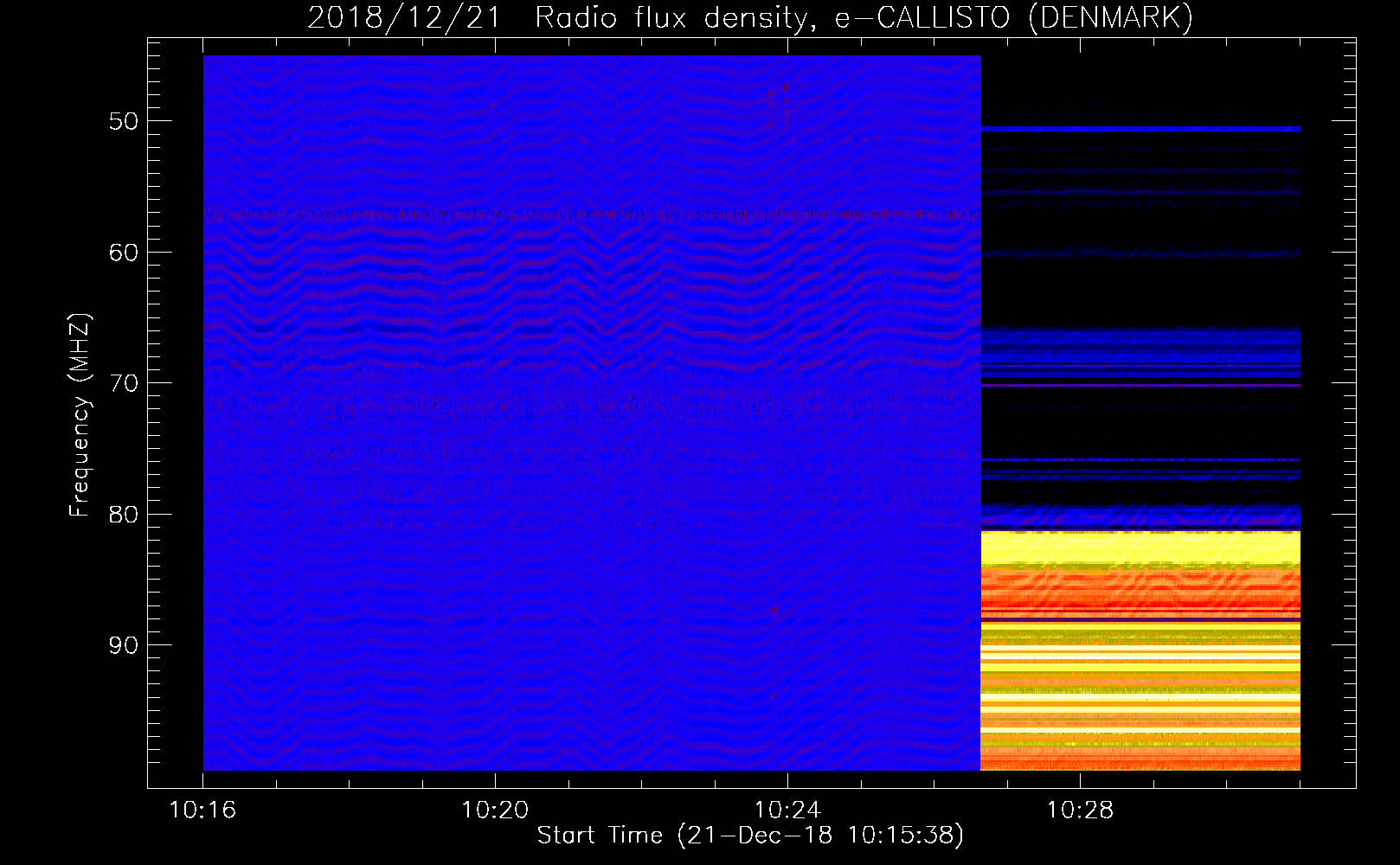Click the Start Time axis label
The width and height of the screenshot is (1400, 865).
point(750,836)
